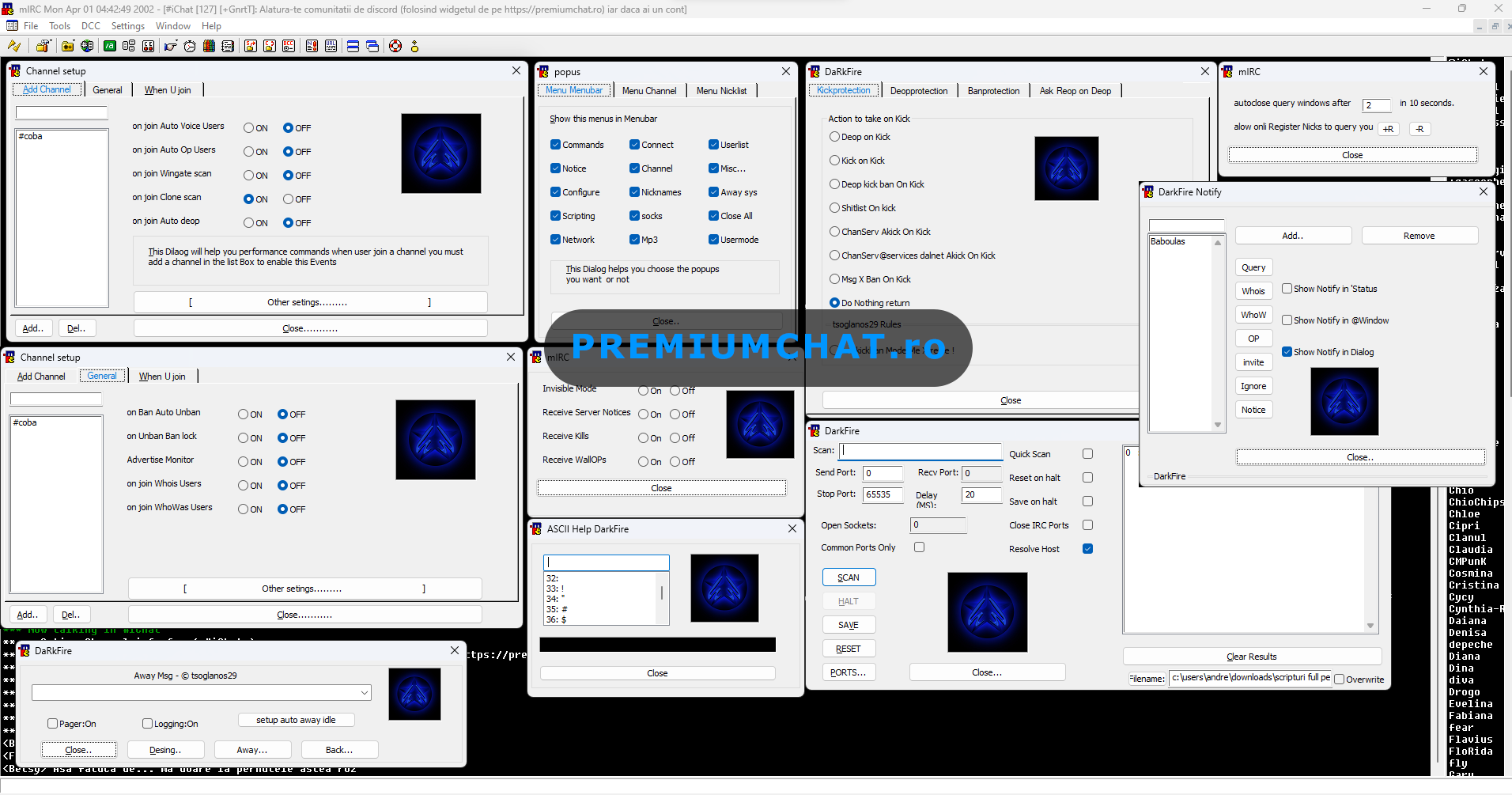This screenshot has width=1512, height=795.
Task: Check Pager:On in the Away dialog
Action: point(53,724)
